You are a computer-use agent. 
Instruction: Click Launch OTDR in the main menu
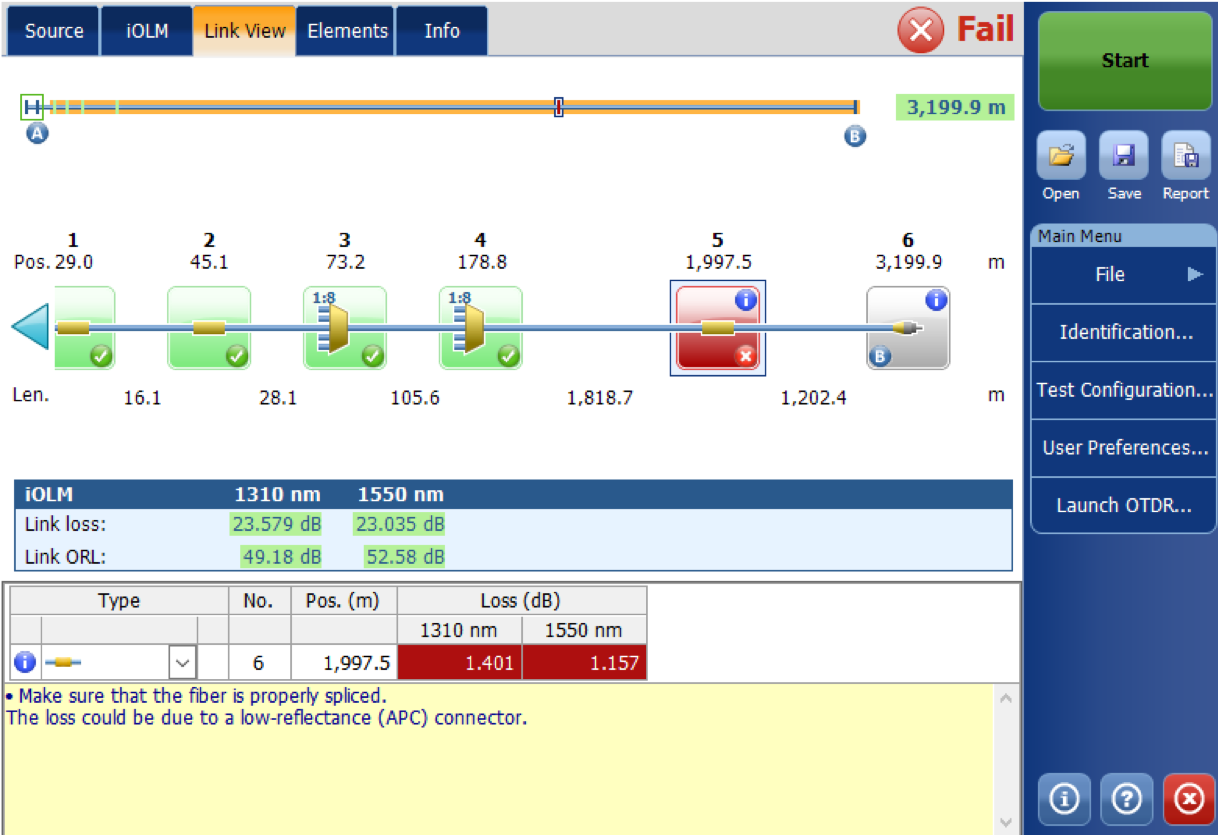(1124, 505)
